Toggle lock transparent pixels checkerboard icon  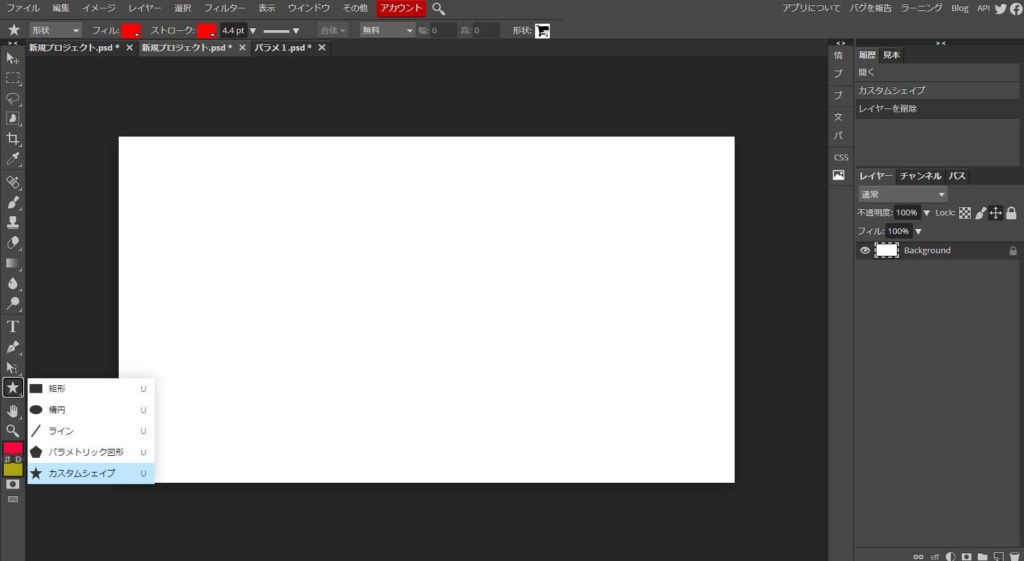click(965, 213)
